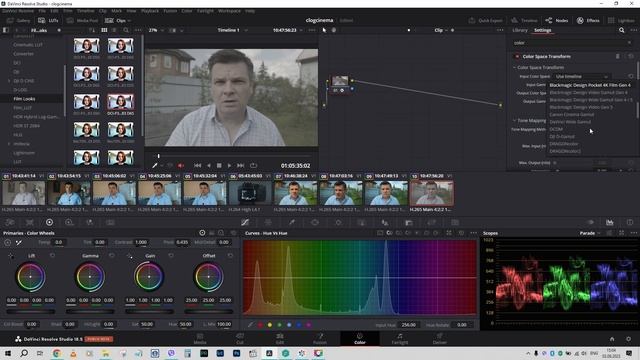This screenshot has width=640, height=360.
Task: Jump to the first frame
Action: (x=198, y=165)
